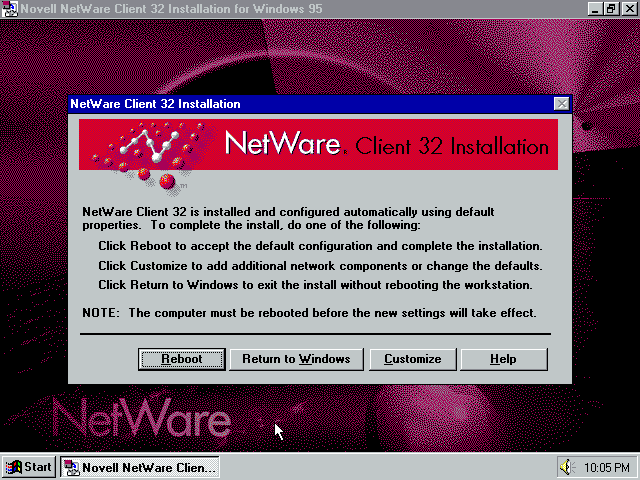This screenshot has height=480, width=640.
Task: Close the outer Novell NetWare installation window
Action: pos(630,9)
